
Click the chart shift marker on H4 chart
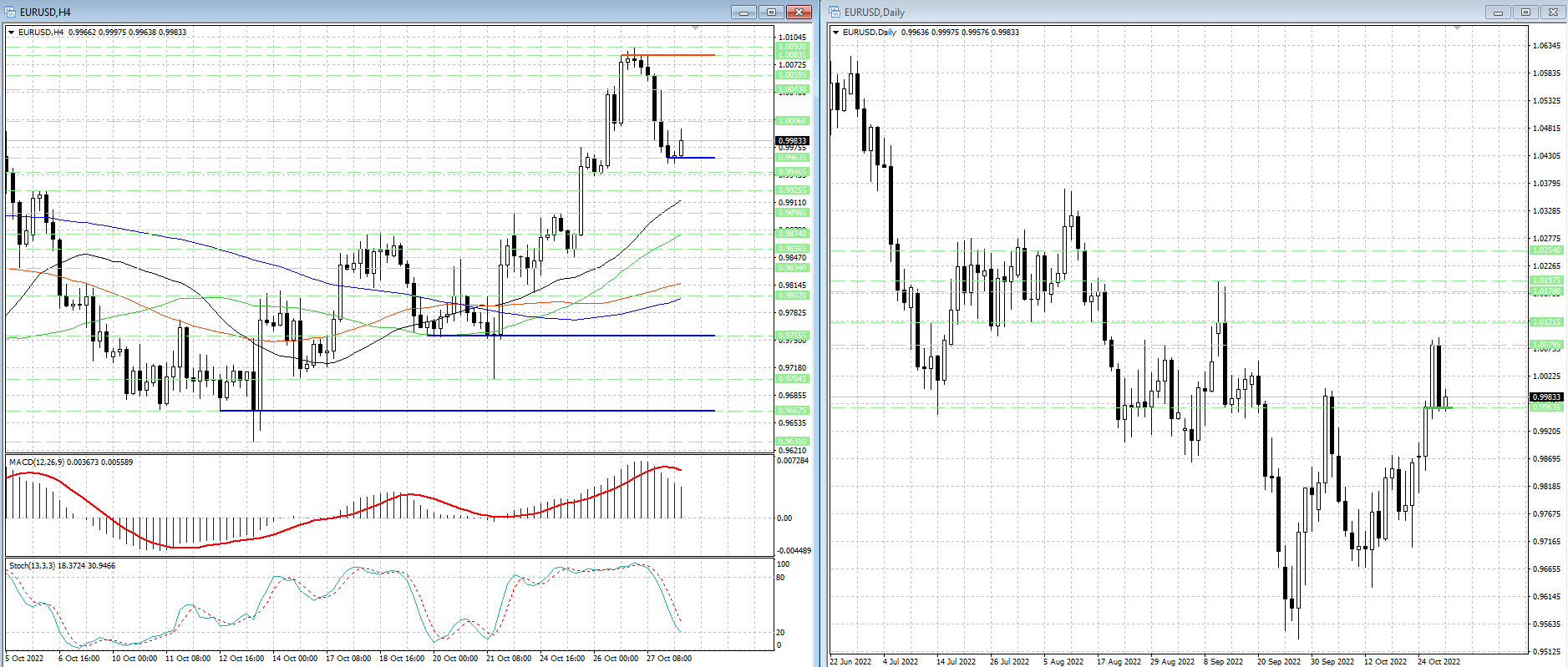[x=696, y=28]
